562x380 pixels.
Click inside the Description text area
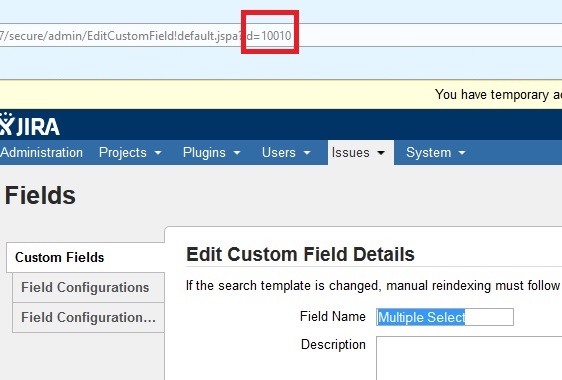pos(469,358)
